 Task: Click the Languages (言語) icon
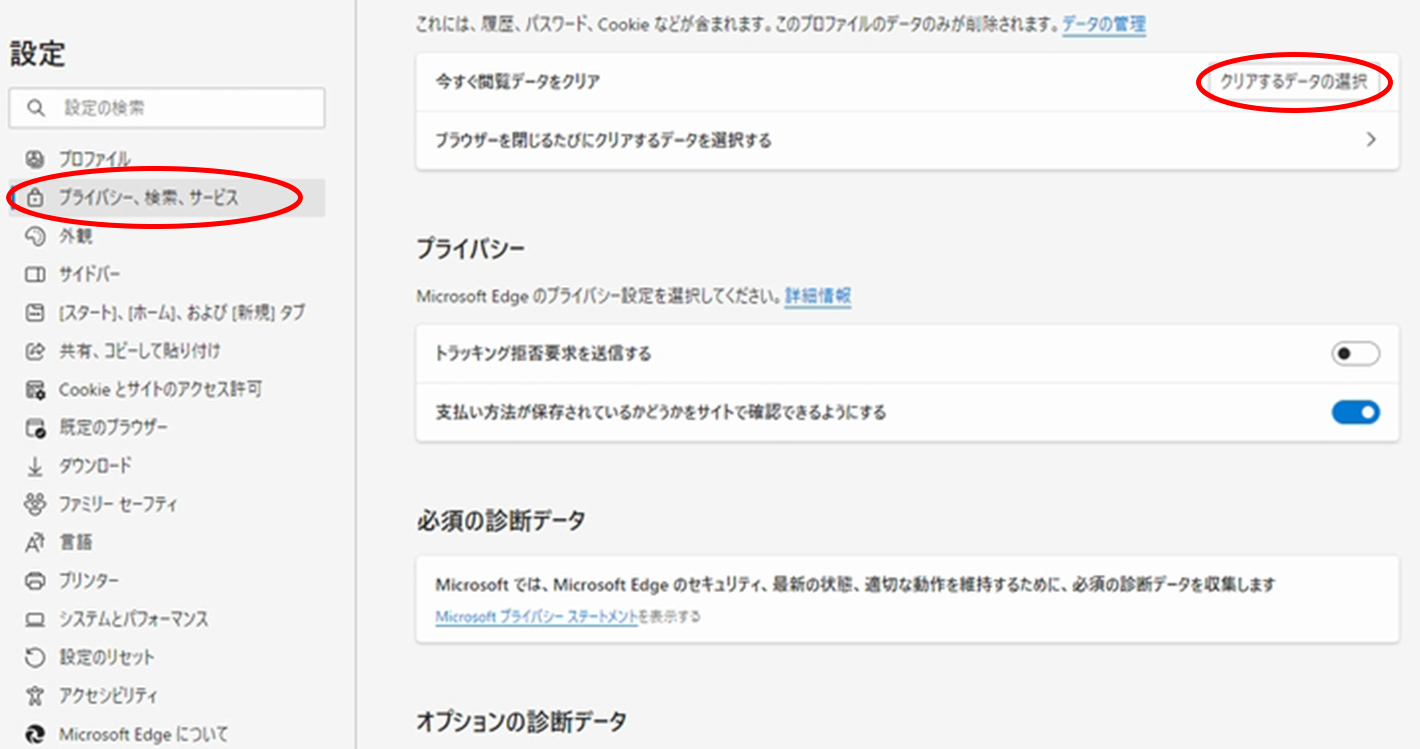[x=35, y=542]
